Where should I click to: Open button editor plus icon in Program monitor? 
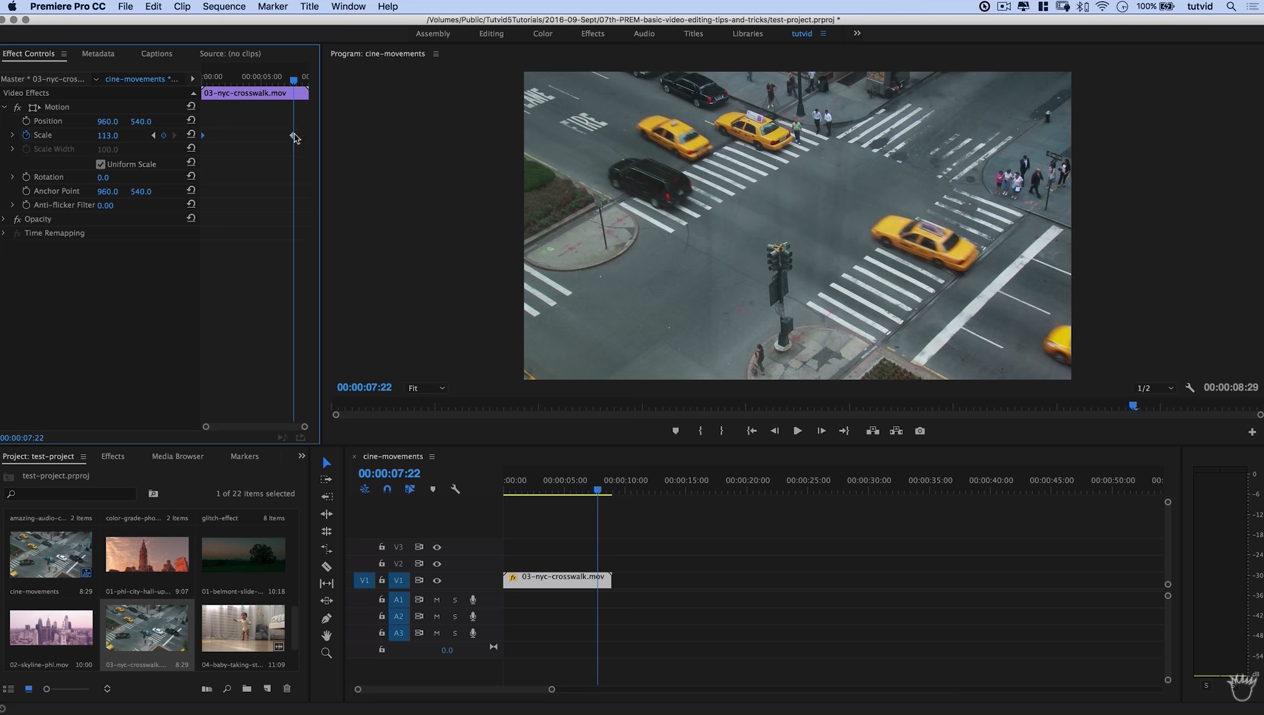coord(1252,432)
